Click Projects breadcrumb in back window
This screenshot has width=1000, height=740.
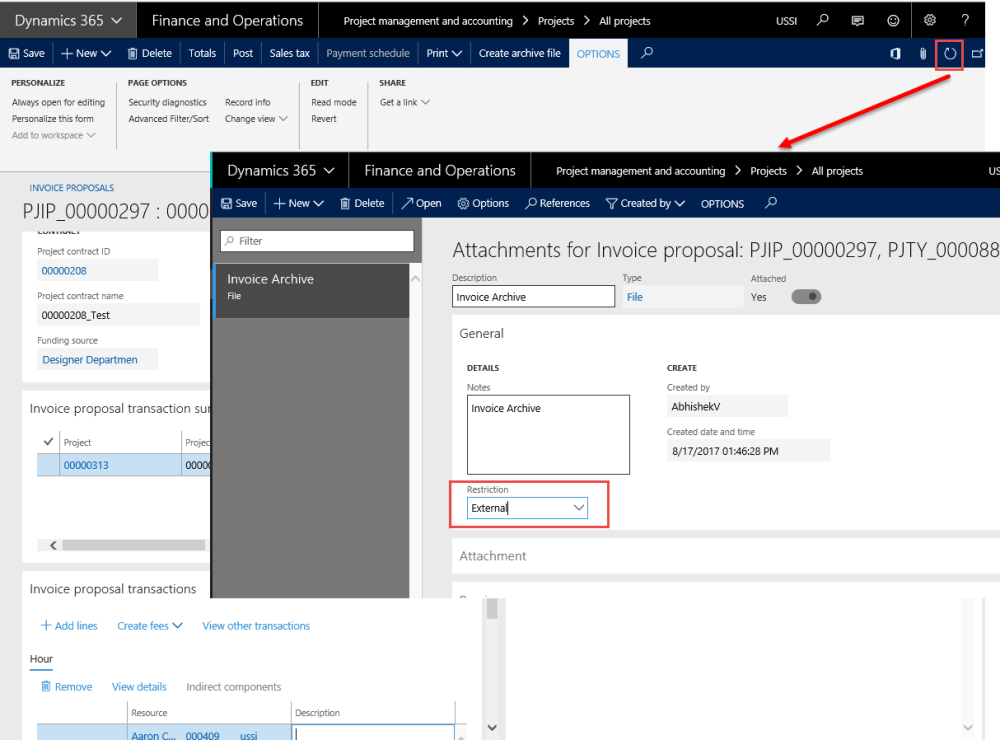pos(555,21)
